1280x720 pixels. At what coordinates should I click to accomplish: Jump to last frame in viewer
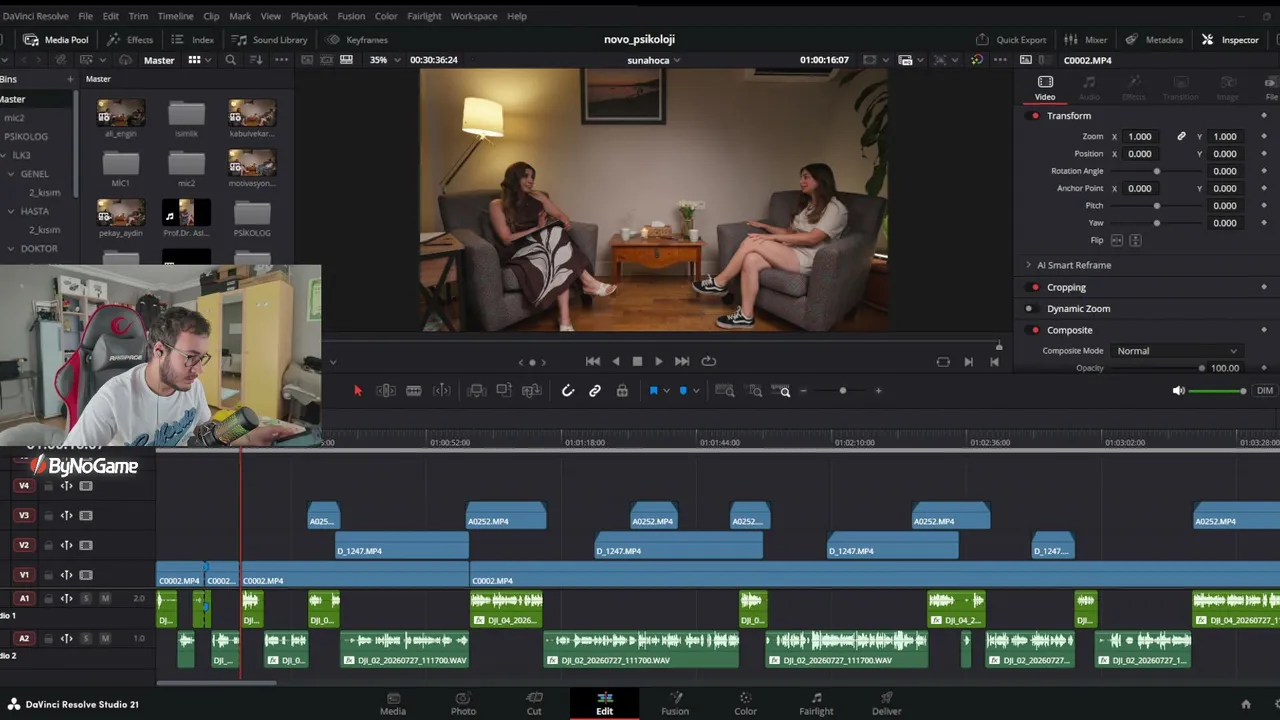click(682, 361)
